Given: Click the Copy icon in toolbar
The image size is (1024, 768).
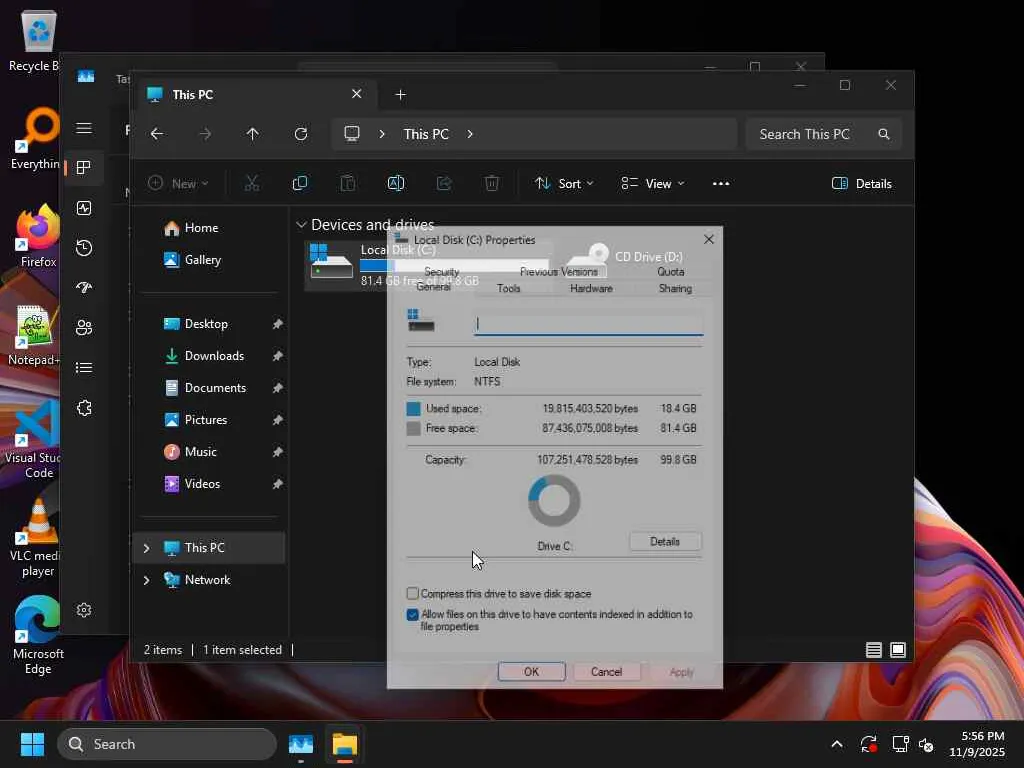Looking at the screenshot, I should [x=300, y=184].
